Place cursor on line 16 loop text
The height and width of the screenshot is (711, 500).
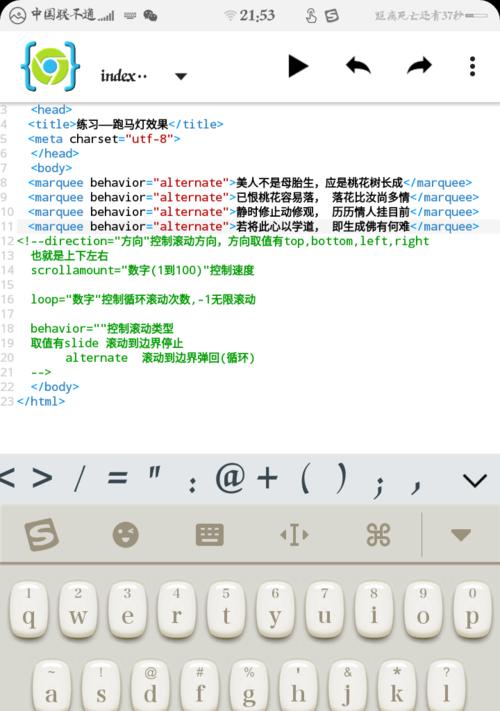point(143,299)
